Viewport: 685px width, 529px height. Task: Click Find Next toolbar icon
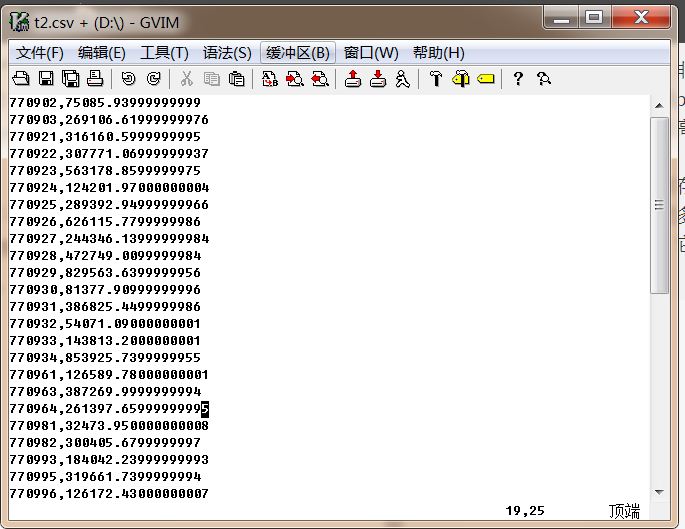click(294, 79)
